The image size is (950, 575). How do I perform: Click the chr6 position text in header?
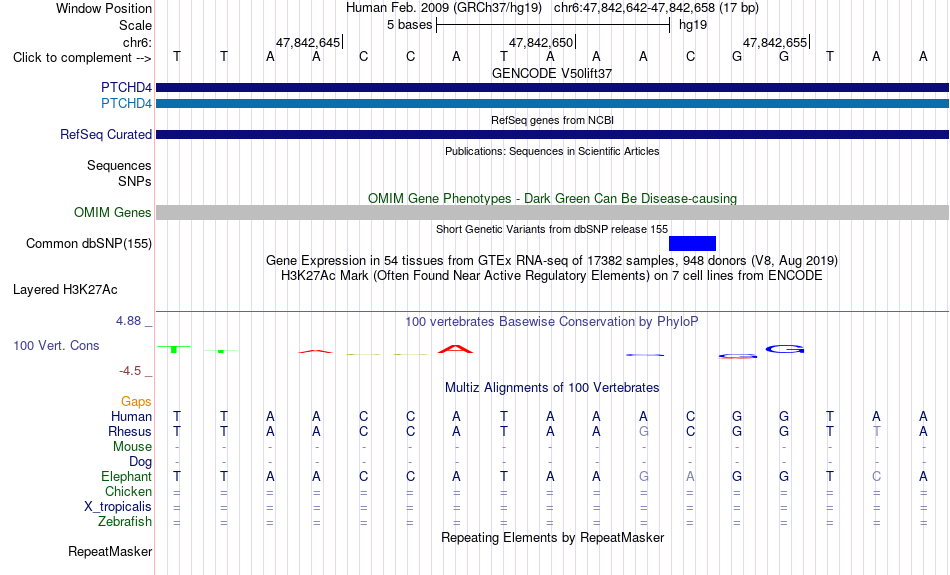(x=656, y=8)
